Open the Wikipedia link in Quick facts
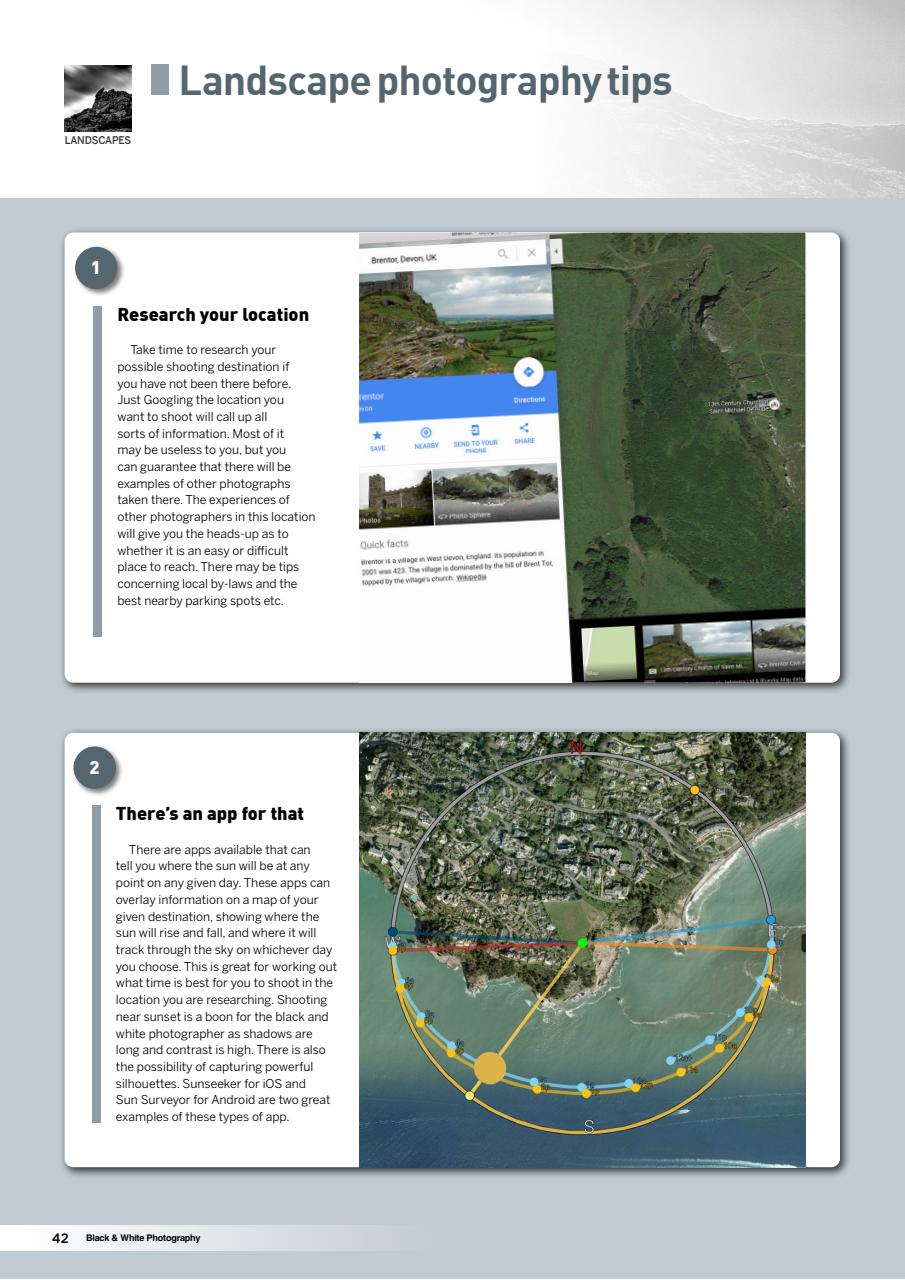The height and width of the screenshot is (1280, 905). 470,578
